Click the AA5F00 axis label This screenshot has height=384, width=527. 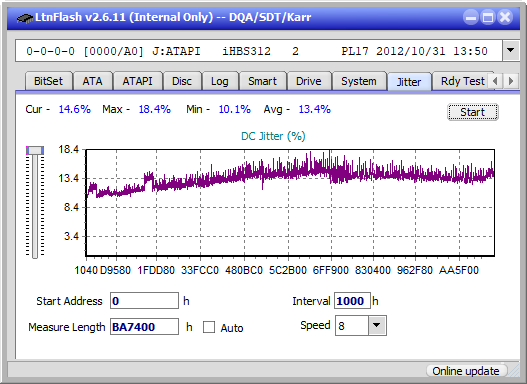click(459, 270)
